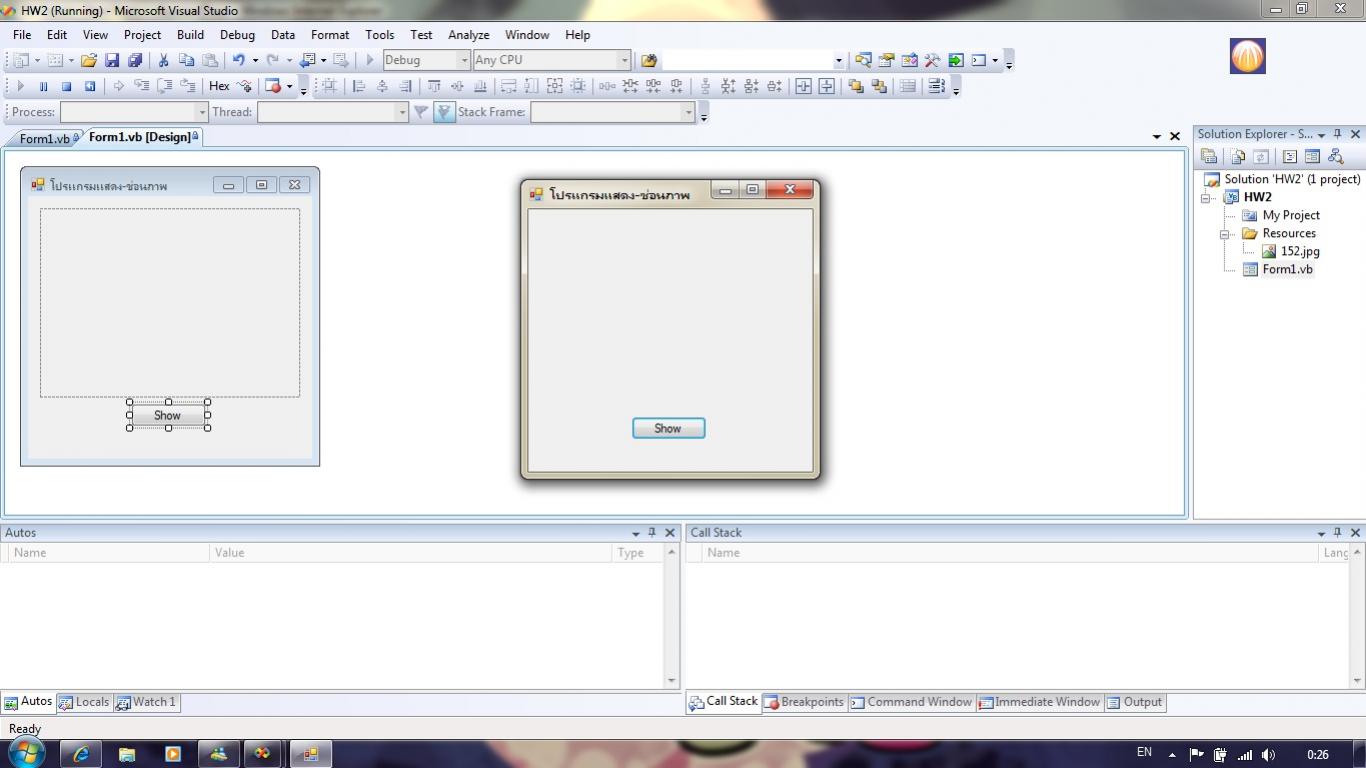The image size is (1366, 768).
Task: Switch to the Breakpoints tab
Action: pos(804,702)
